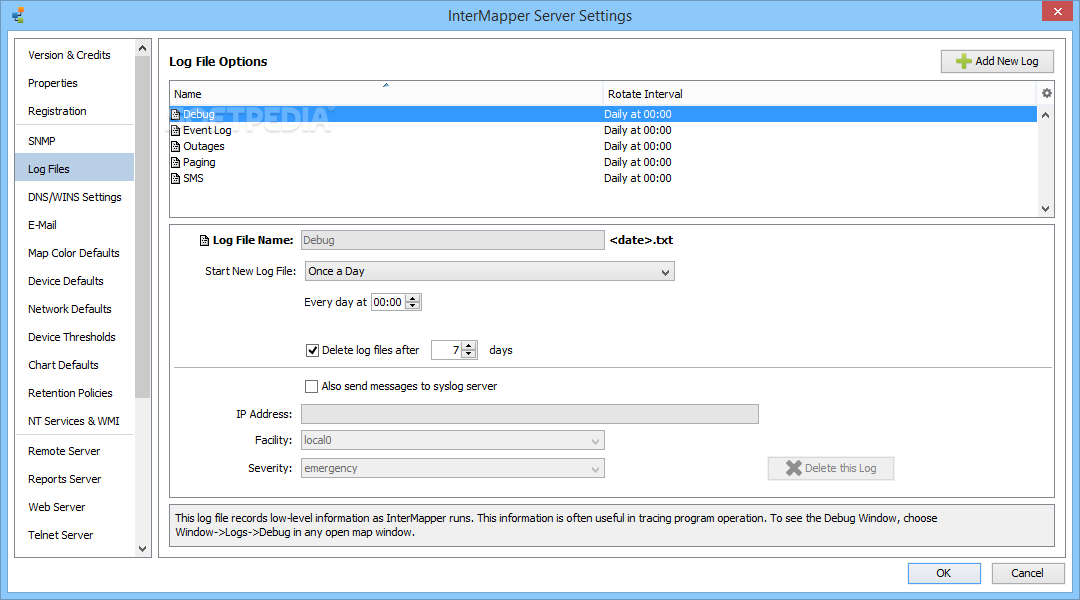Close the InterMapper Server Settings window
The width and height of the screenshot is (1080, 600).
click(x=1057, y=12)
